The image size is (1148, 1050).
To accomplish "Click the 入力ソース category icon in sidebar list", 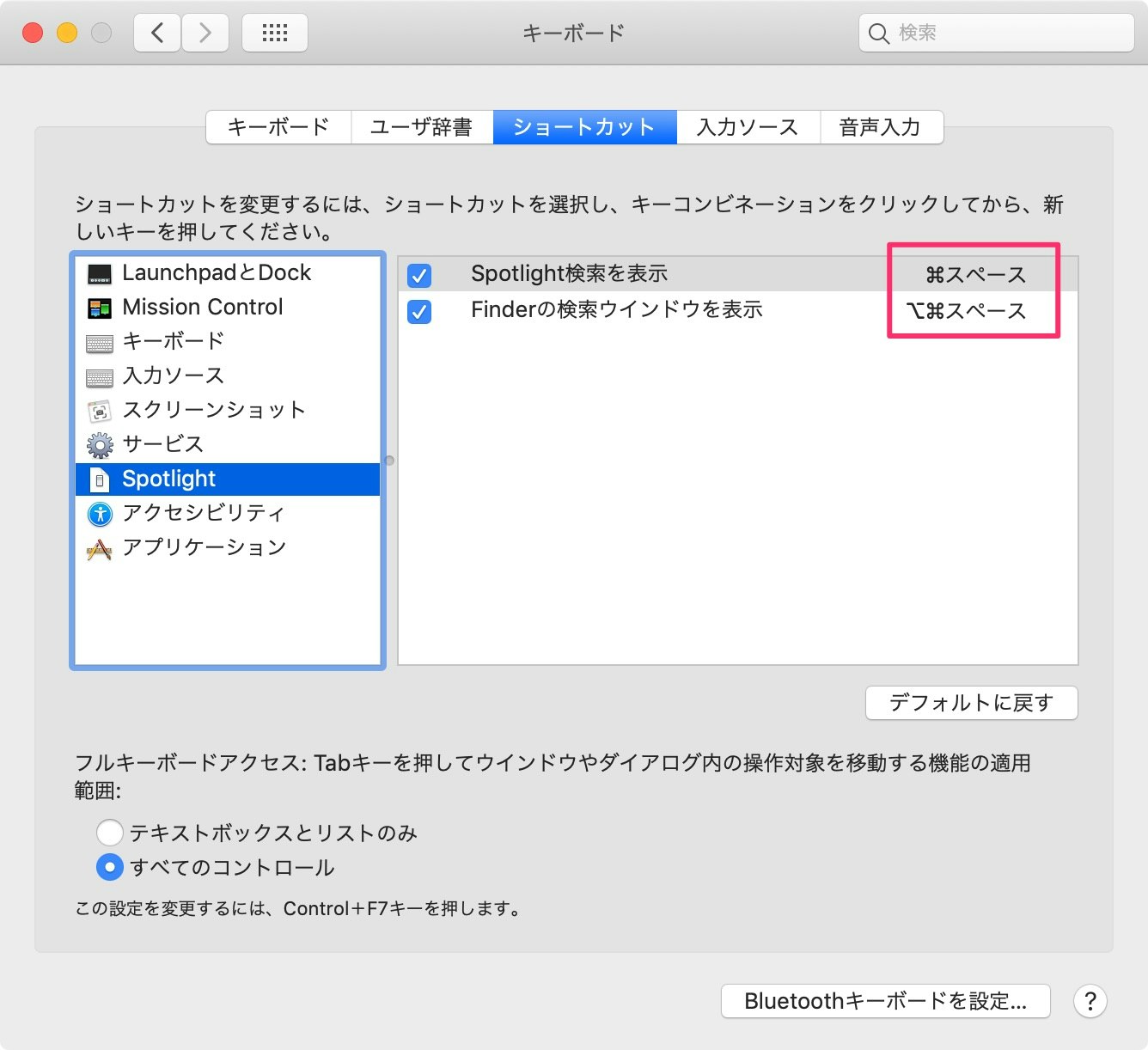I will coord(100,378).
